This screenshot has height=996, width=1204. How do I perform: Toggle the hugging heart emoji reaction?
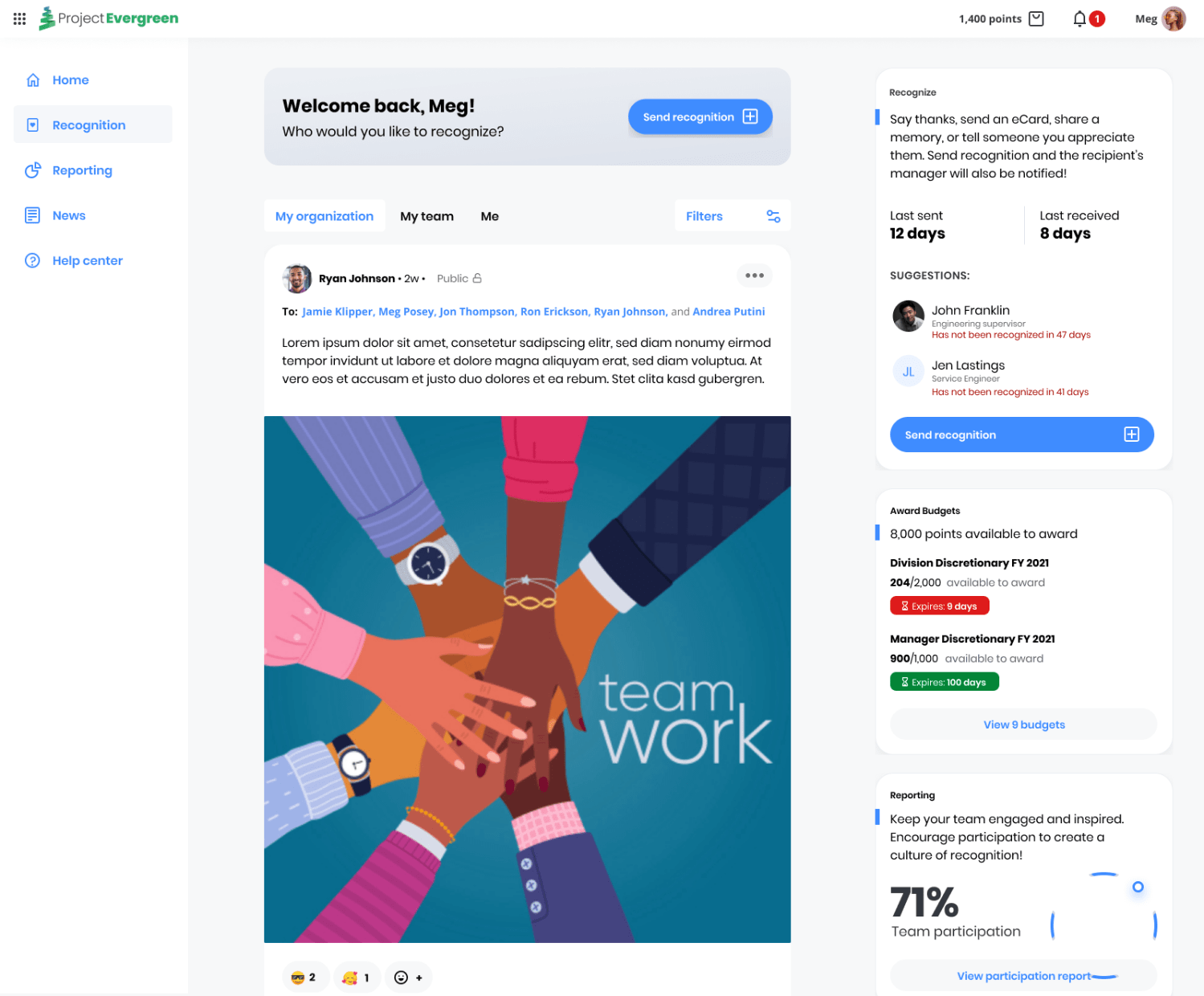[357, 978]
